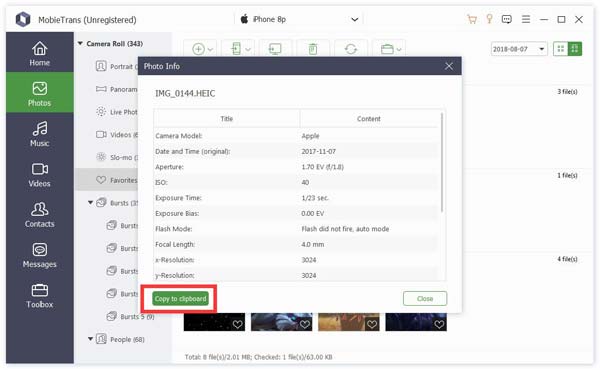The height and width of the screenshot is (370, 600).
Task: Go to Videos in the sidebar
Action: [39, 174]
